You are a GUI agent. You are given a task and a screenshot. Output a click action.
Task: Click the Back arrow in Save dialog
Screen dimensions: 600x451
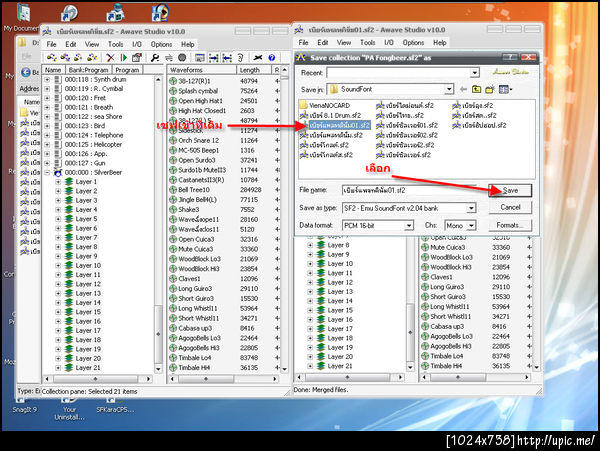pyautogui.click(x=463, y=90)
